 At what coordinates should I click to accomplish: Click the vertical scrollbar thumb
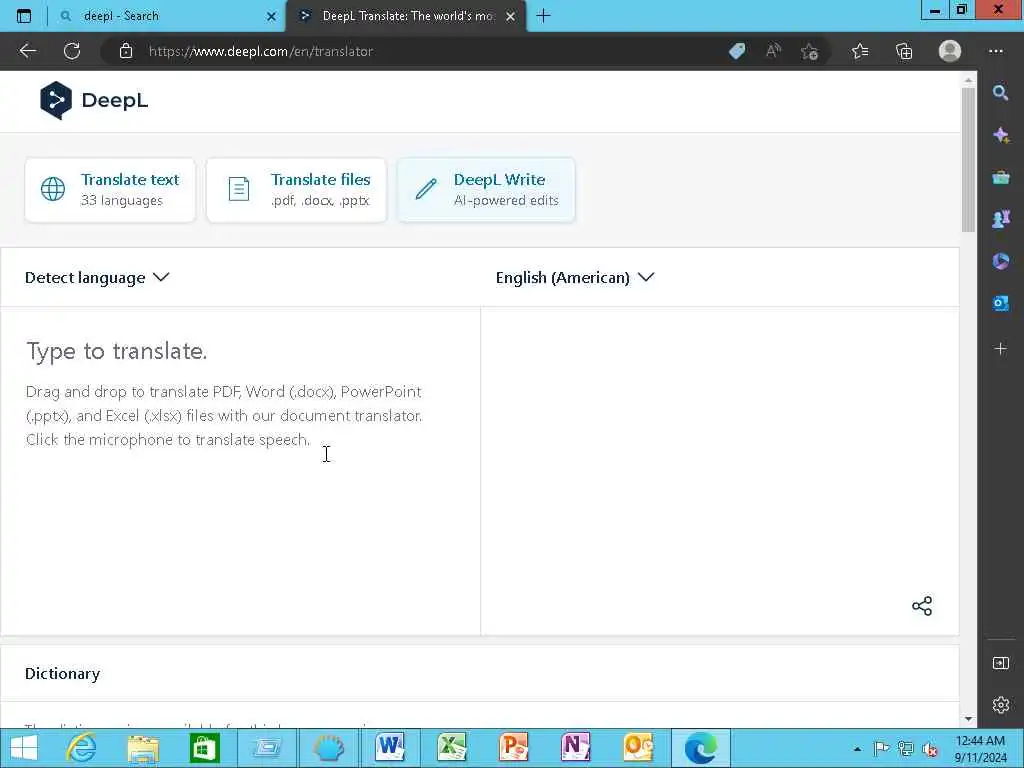point(968,160)
